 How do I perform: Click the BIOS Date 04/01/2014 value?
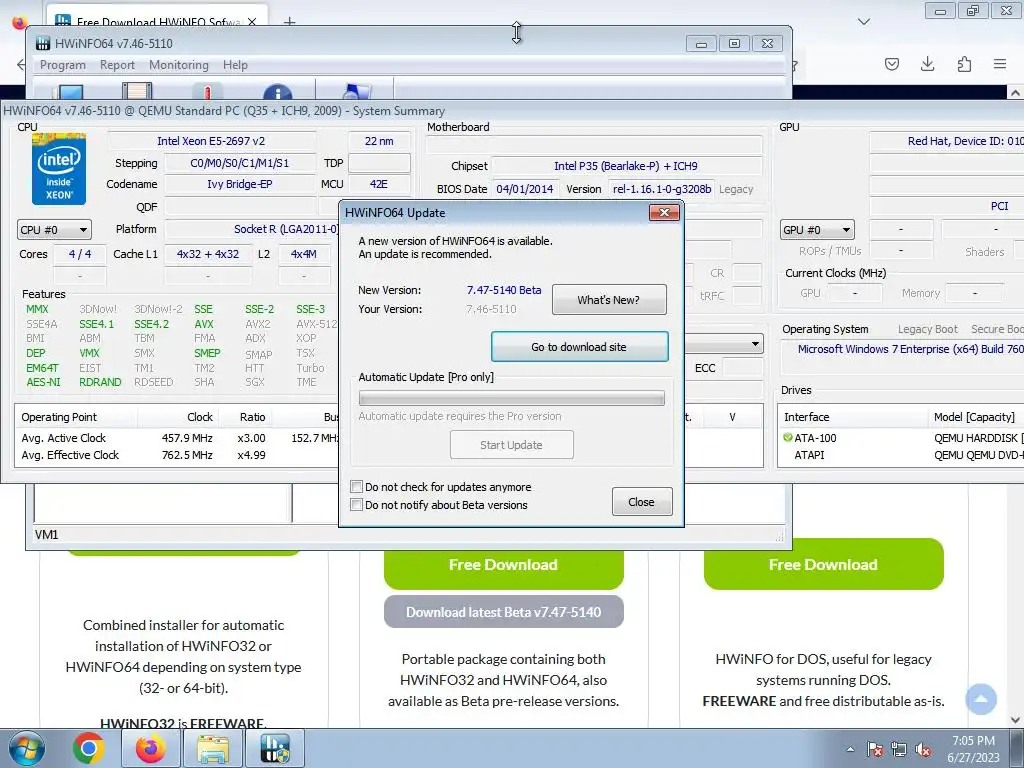click(x=524, y=189)
